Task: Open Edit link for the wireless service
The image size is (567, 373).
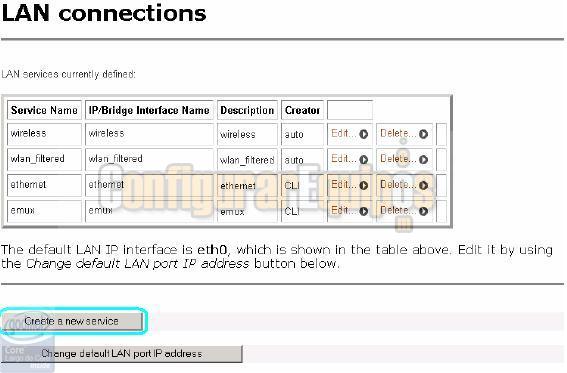Action: pos(344,133)
